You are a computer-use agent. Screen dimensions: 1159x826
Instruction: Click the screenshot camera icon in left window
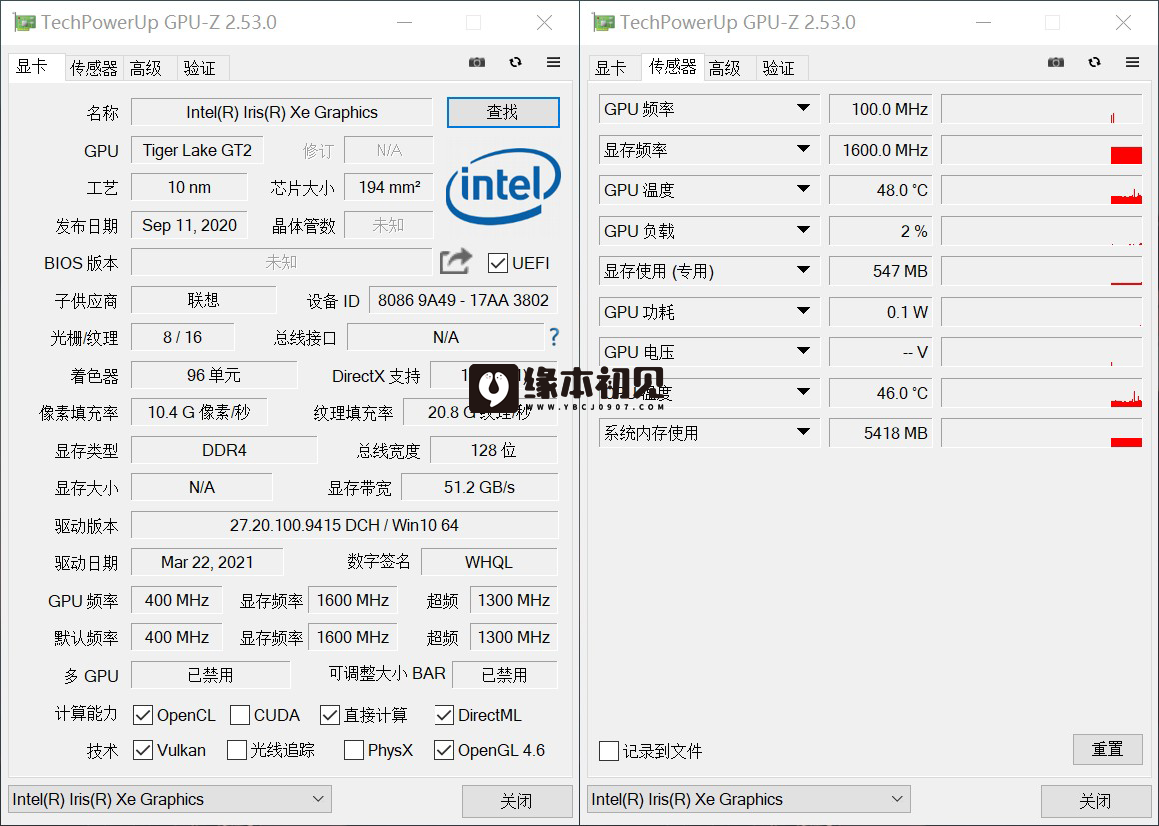(x=477, y=62)
